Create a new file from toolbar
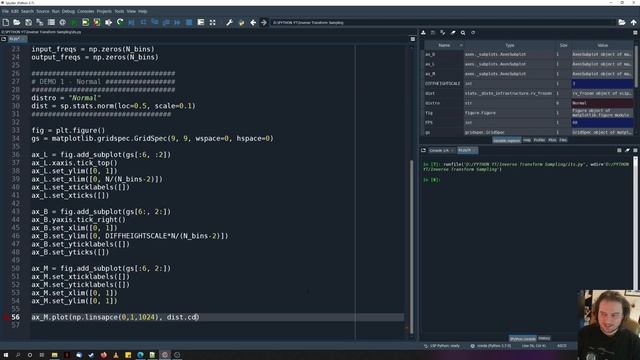 [6, 22]
